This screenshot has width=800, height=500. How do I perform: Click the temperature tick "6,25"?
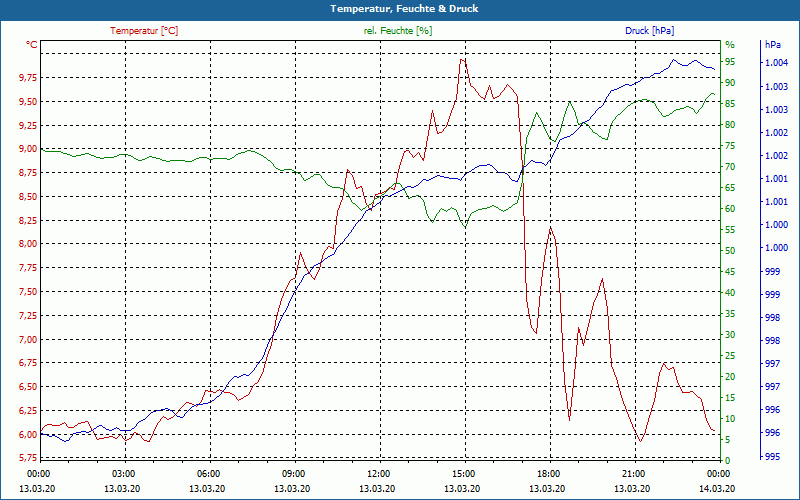(28, 411)
